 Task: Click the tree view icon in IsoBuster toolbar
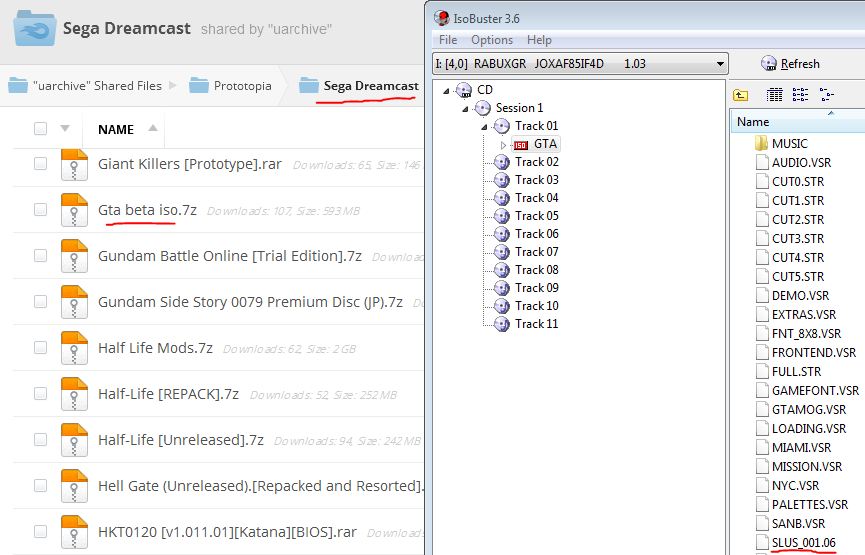tap(826, 95)
